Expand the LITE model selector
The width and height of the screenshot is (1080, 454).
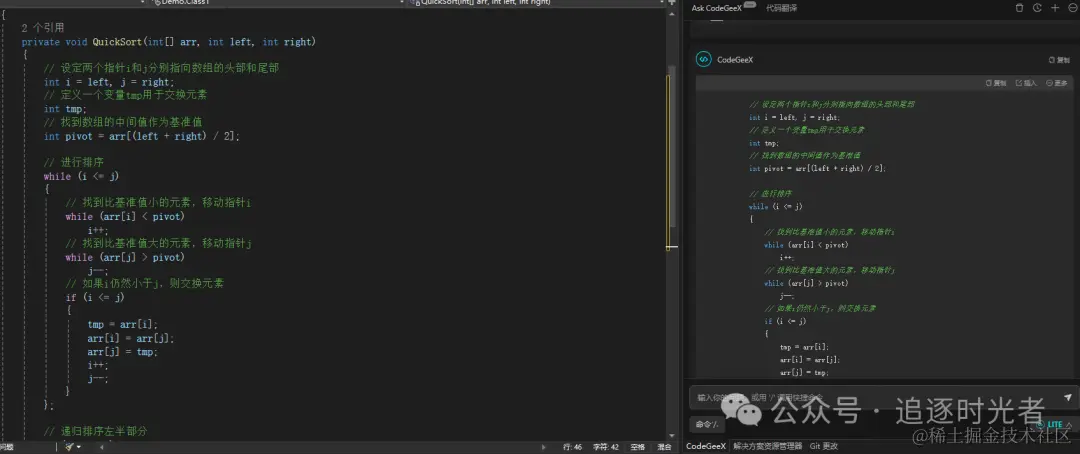point(1055,424)
